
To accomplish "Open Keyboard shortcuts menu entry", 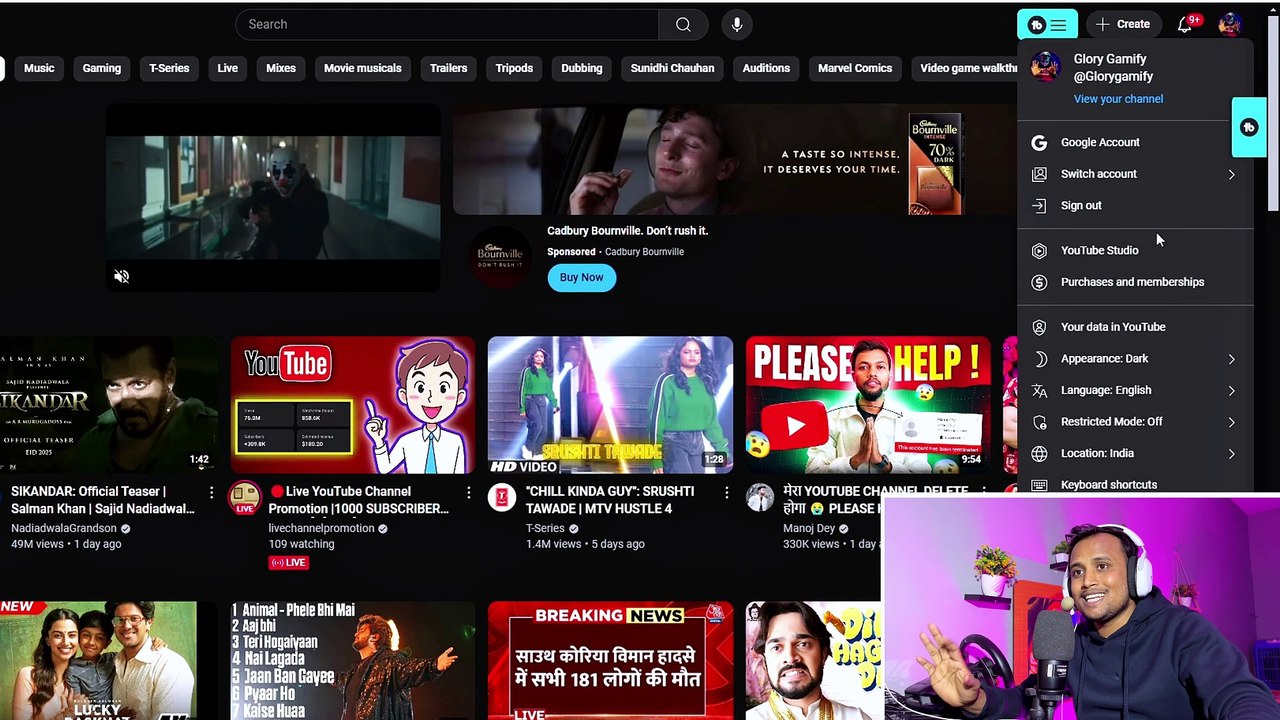I will coord(1135,485).
